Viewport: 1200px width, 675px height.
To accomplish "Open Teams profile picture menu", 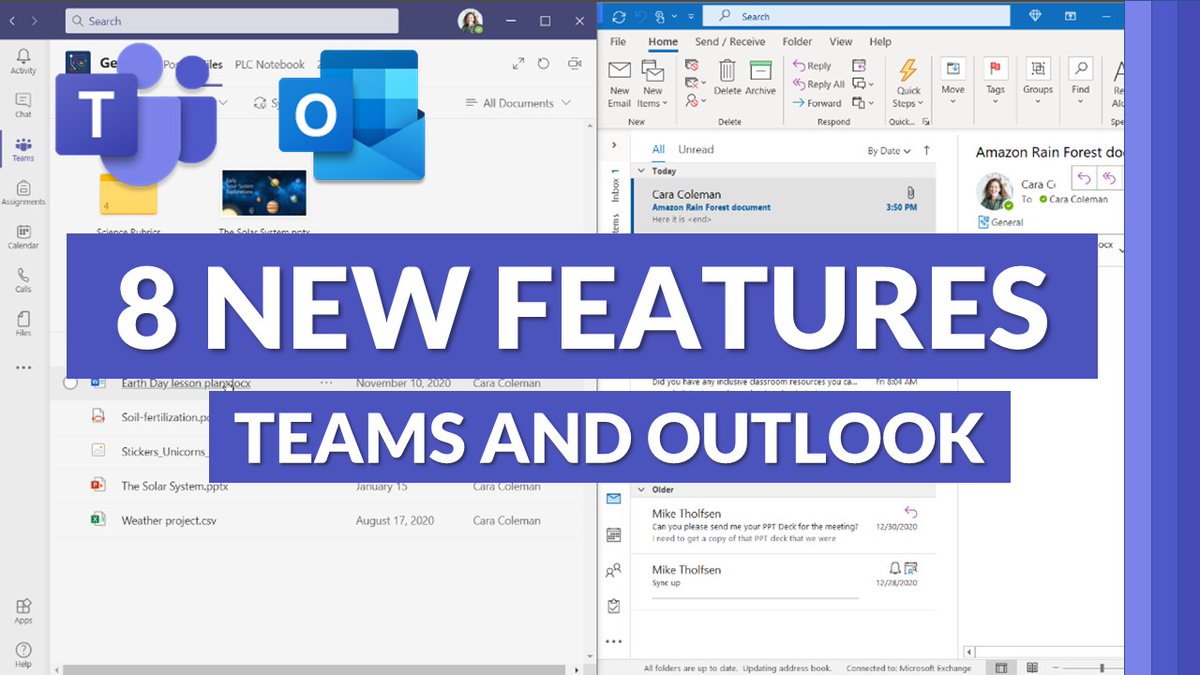I will (x=470, y=21).
